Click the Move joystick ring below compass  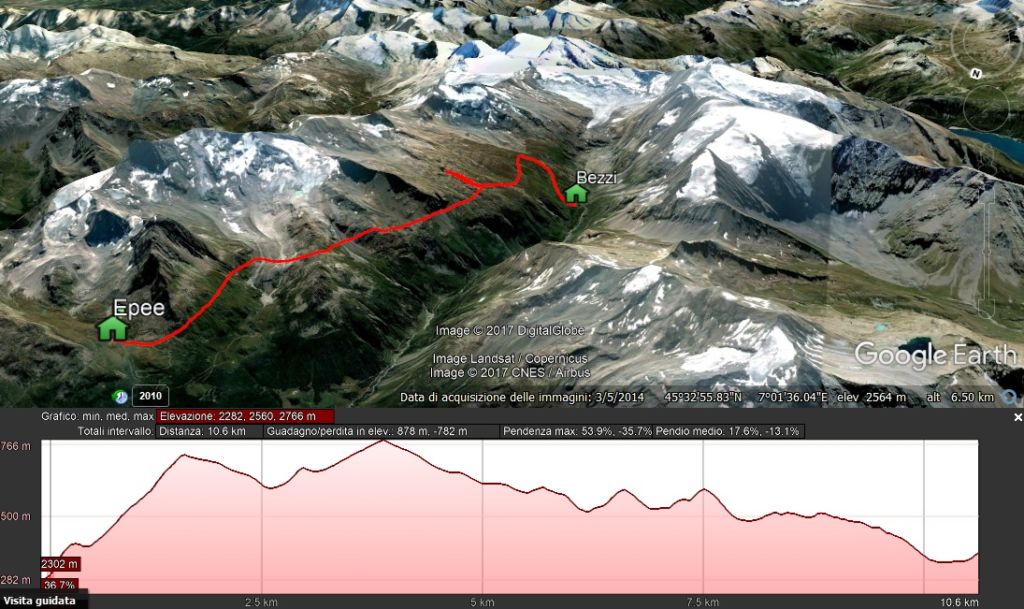pyautogui.click(x=986, y=108)
